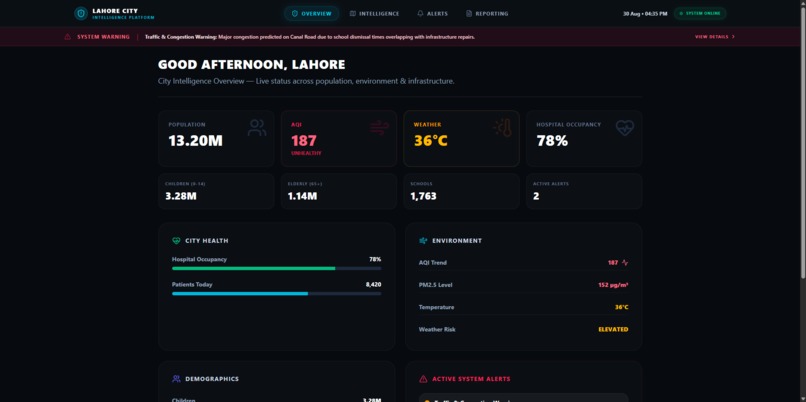
Task: Click the System Online status badge
Action: [700, 13]
